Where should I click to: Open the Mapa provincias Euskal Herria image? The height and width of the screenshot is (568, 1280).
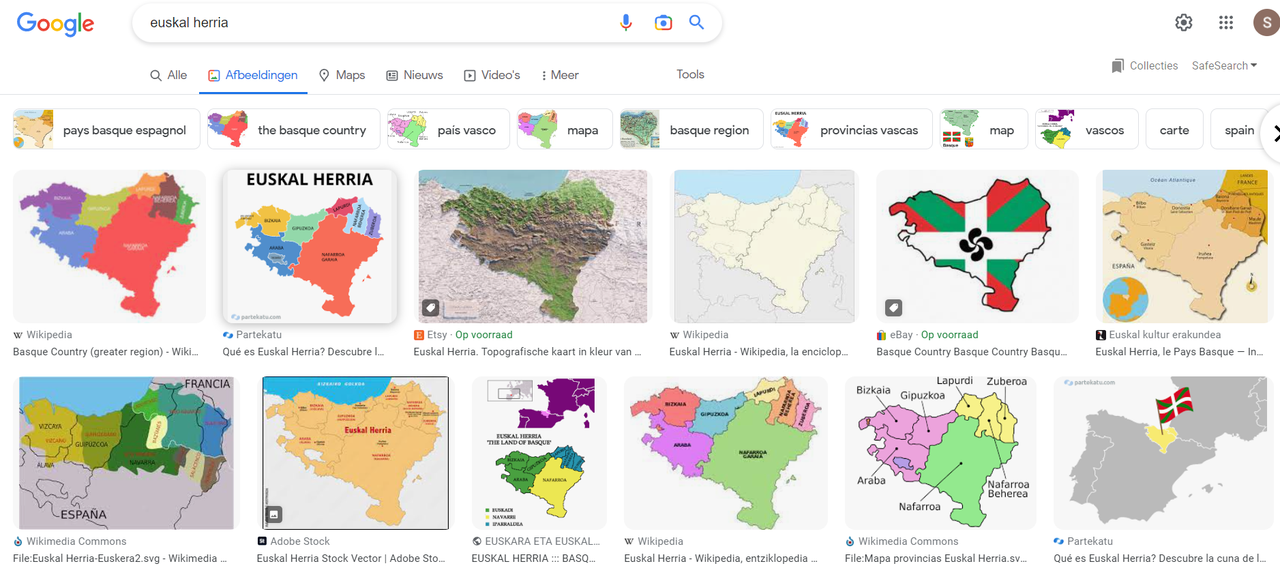(940, 453)
